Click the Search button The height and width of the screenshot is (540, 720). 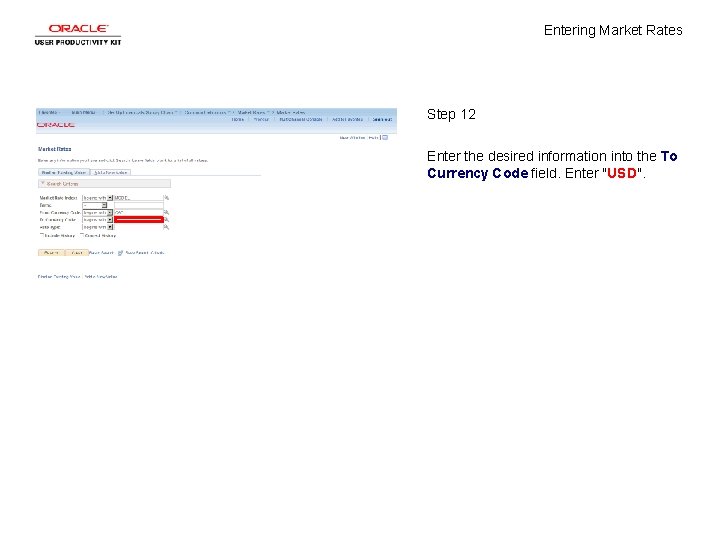[x=51, y=253]
